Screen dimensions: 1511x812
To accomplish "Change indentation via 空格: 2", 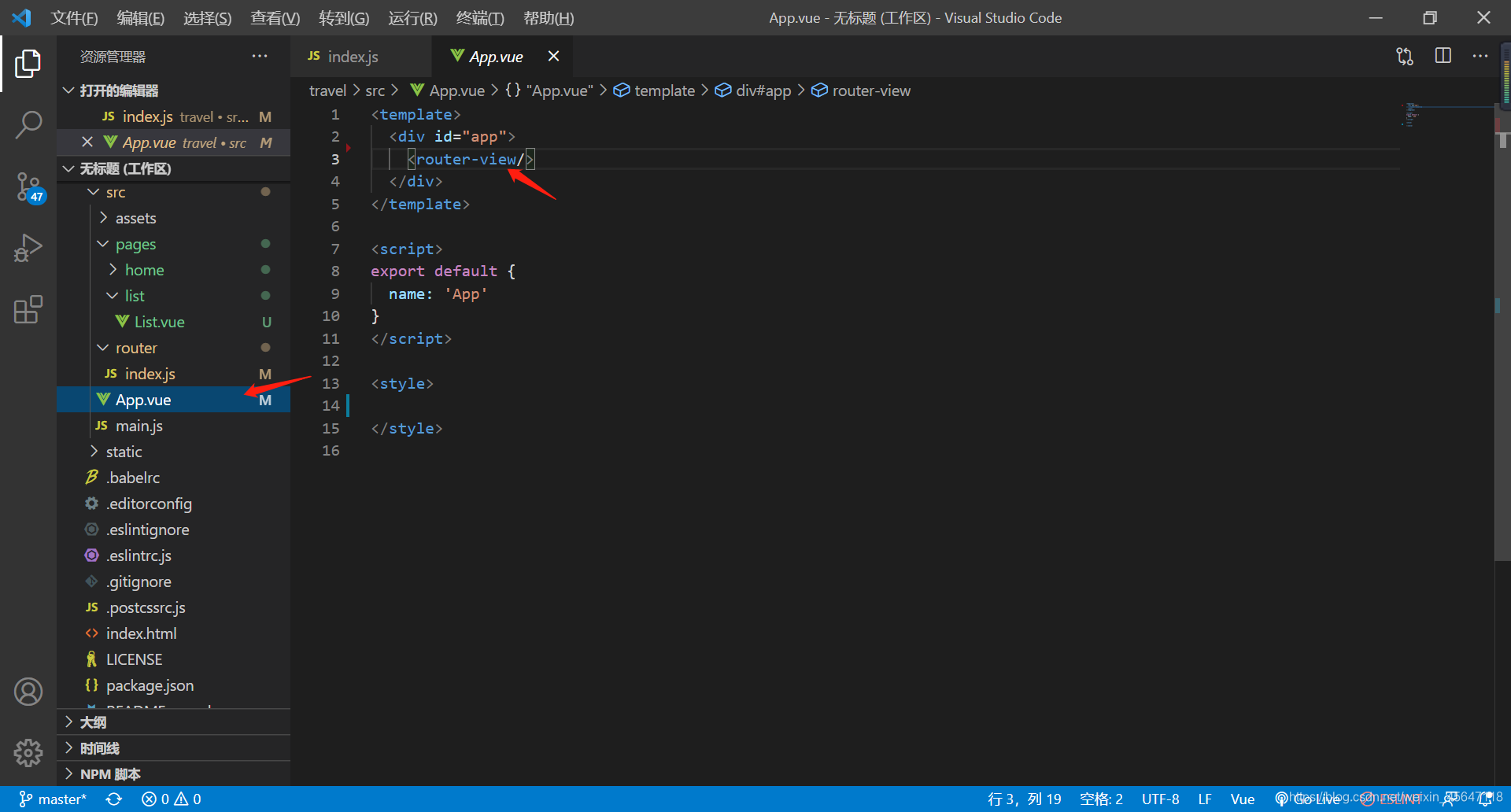I will (x=1101, y=799).
